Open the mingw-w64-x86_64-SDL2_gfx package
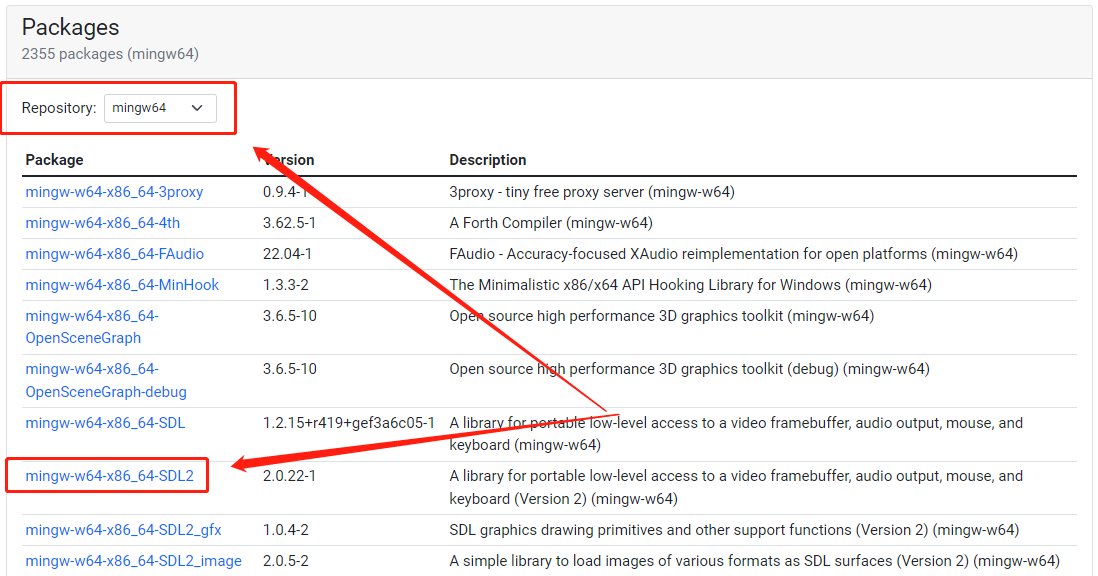This screenshot has height=576, width=1098. (x=123, y=530)
